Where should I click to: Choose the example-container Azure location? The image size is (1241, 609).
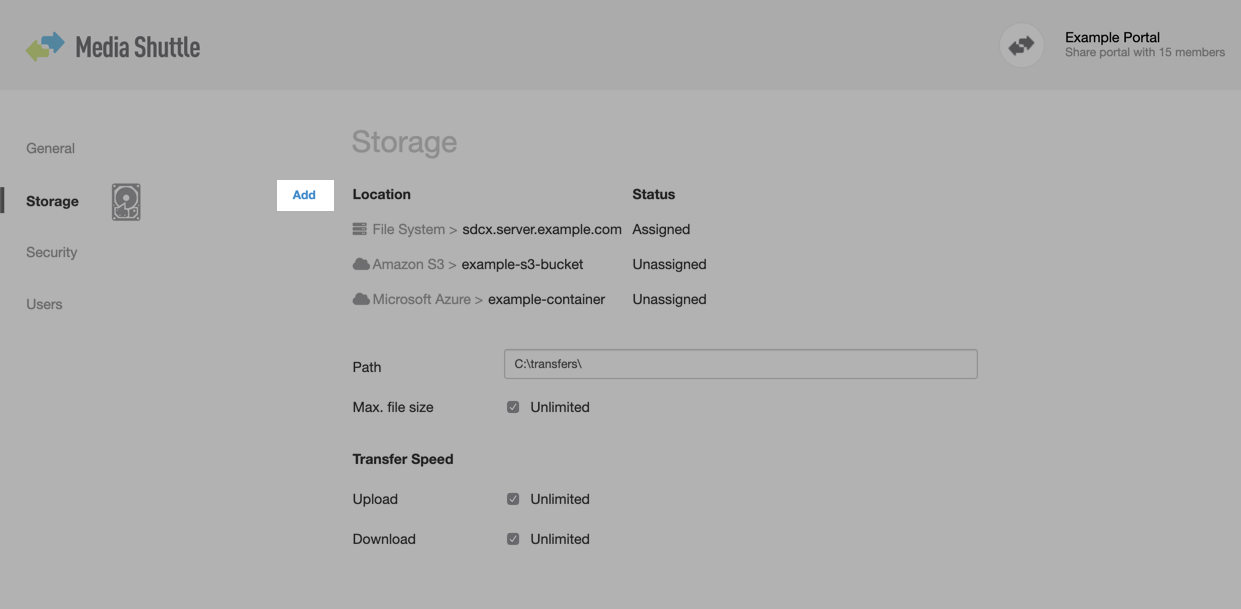(x=546, y=299)
